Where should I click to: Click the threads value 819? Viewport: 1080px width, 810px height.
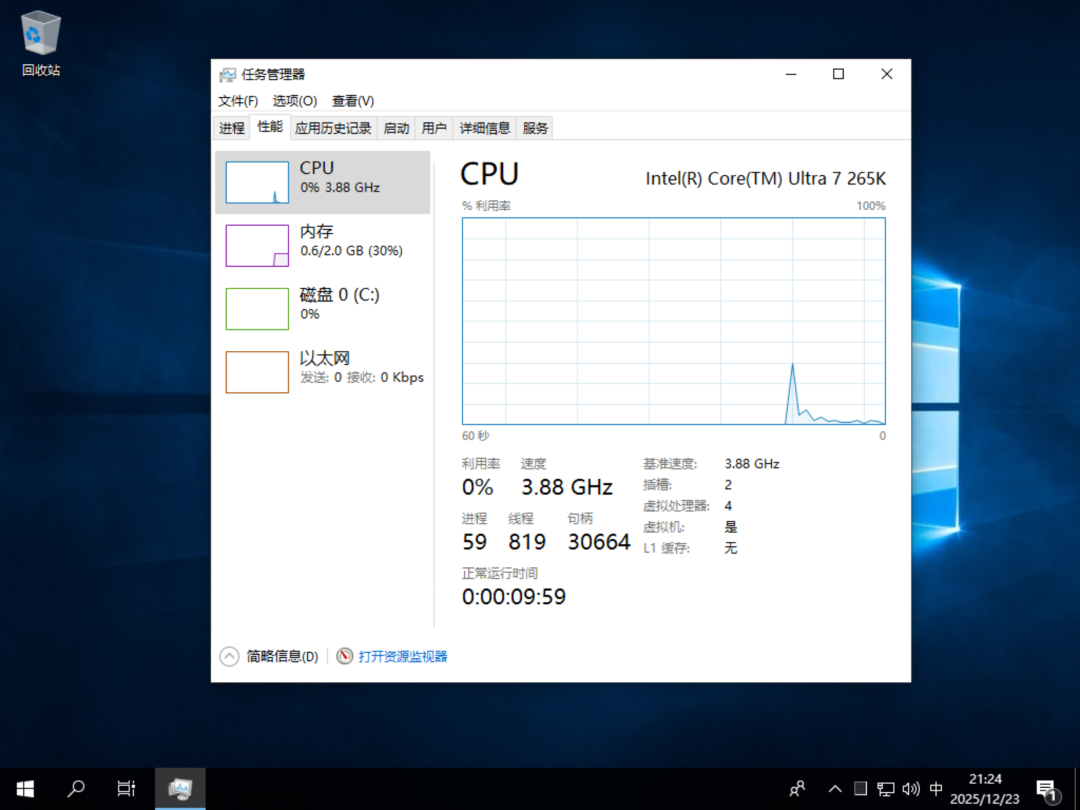(x=527, y=542)
